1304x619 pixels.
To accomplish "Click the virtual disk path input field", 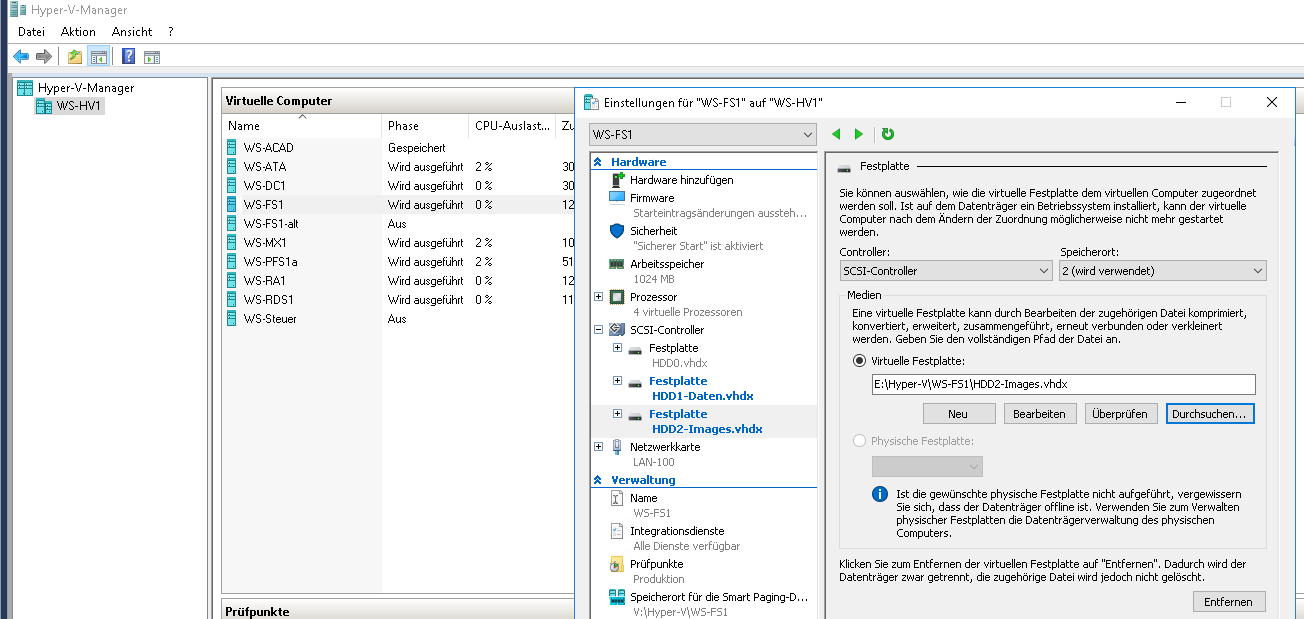I will tap(1063, 385).
